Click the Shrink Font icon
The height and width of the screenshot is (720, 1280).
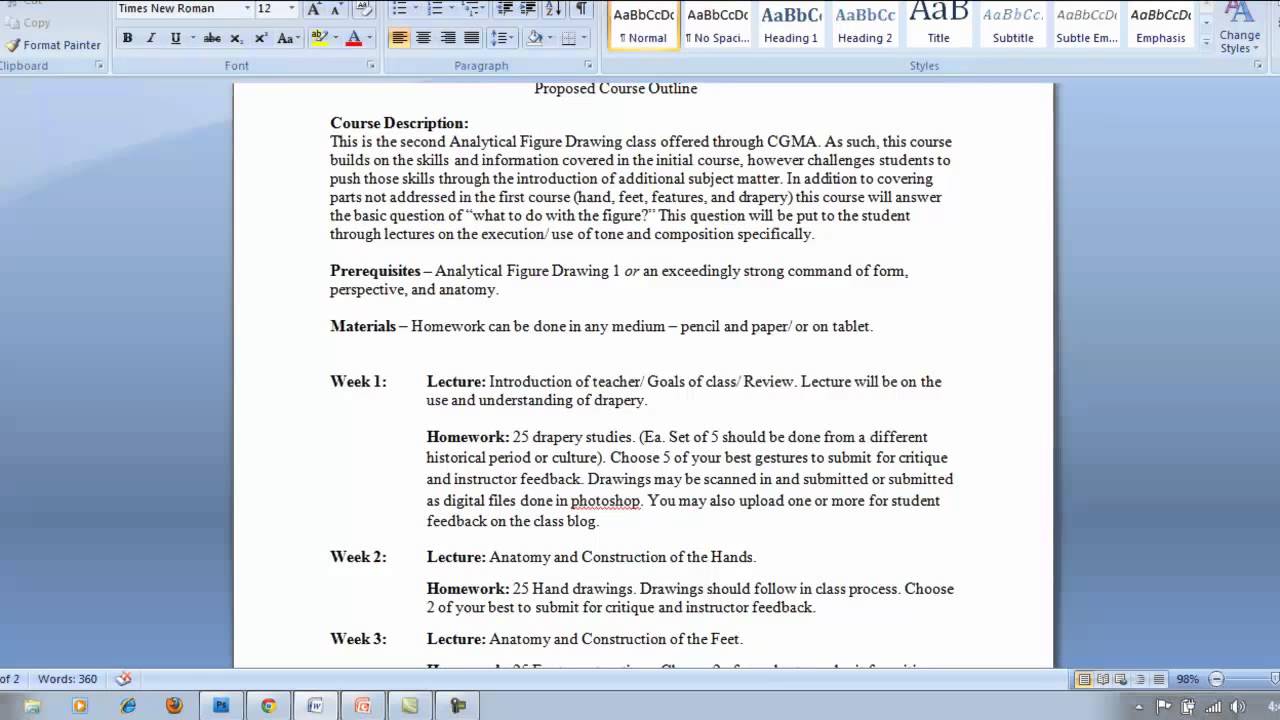pos(337,9)
